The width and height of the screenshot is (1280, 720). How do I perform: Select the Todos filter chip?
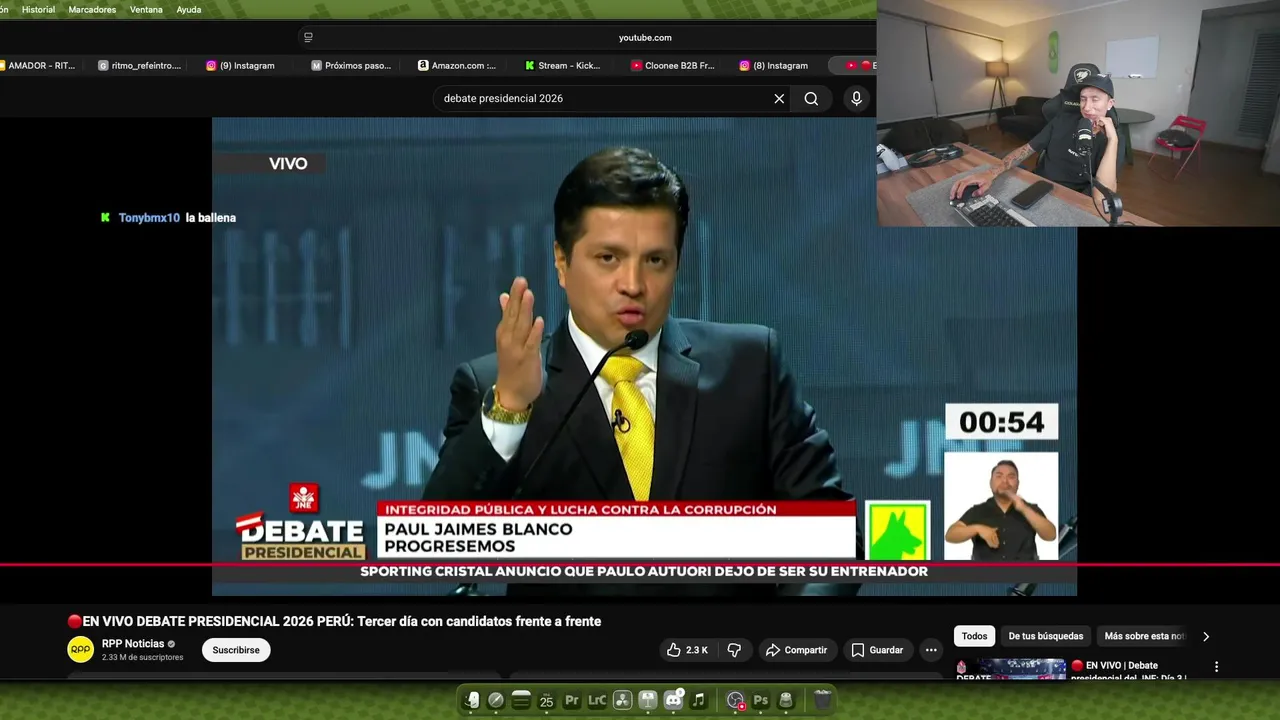(x=974, y=636)
